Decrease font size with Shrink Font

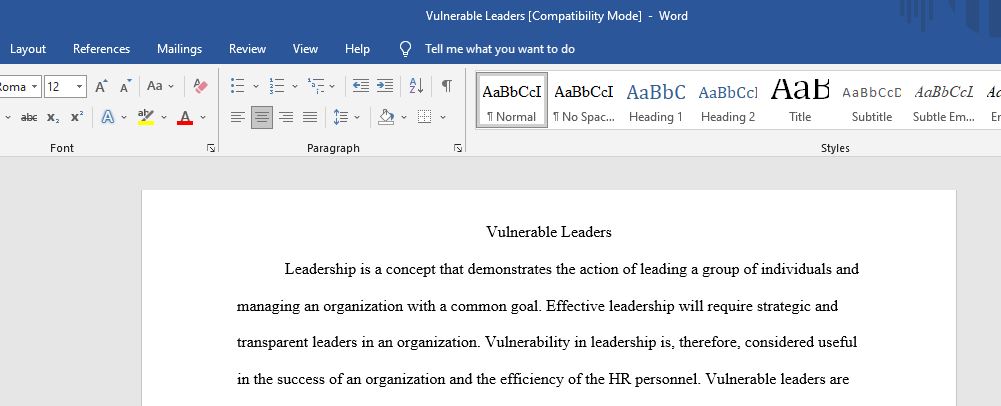(x=126, y=86)
